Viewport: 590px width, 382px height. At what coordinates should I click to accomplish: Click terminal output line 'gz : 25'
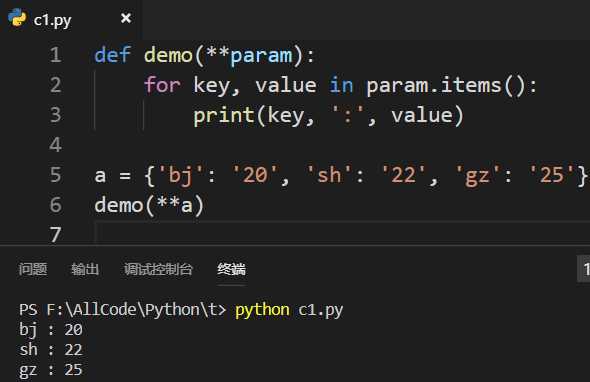click(x=51, y=370)
